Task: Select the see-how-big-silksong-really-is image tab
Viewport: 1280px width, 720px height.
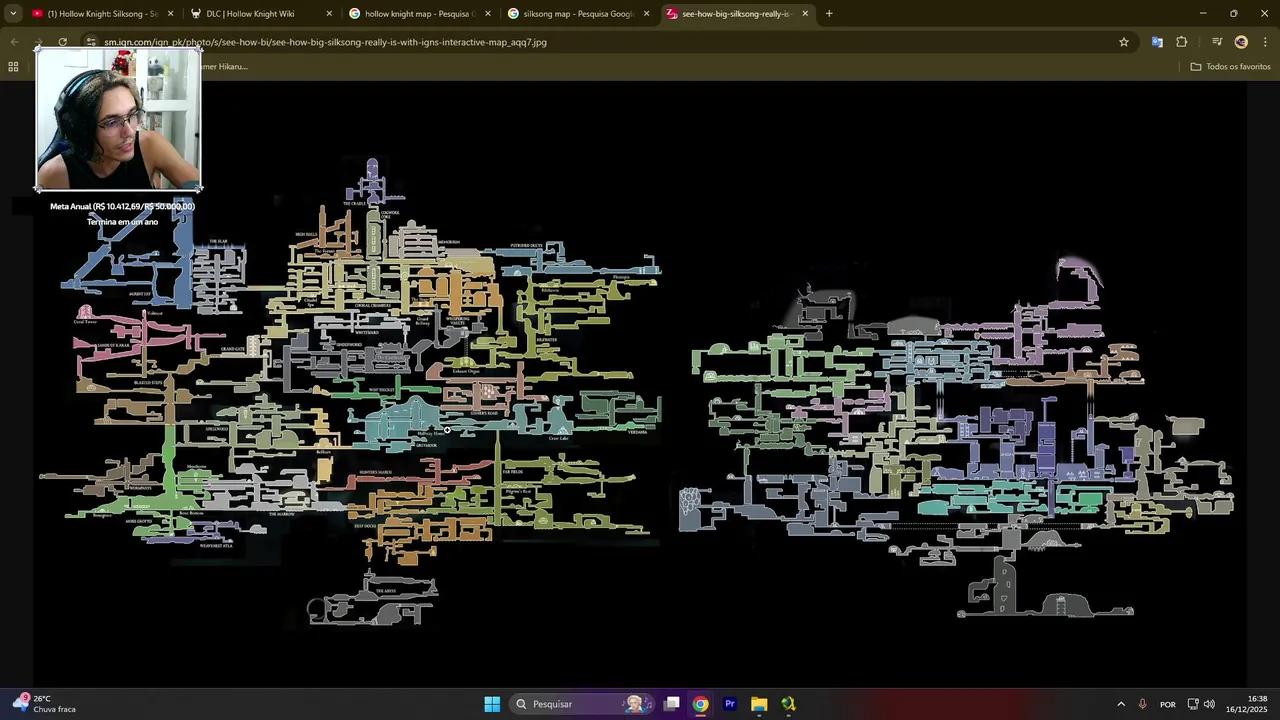Action: point(735,14)
